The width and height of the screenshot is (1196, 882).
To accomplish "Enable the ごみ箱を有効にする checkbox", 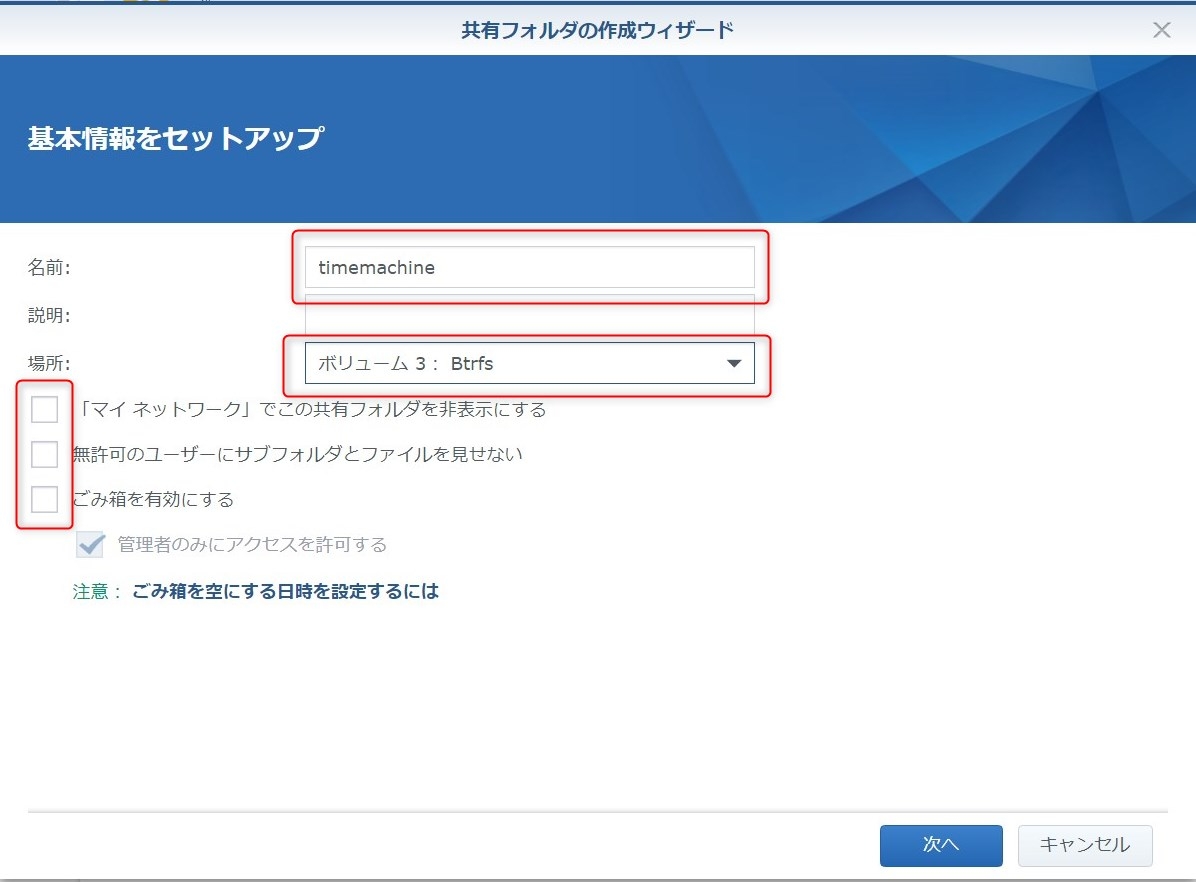I will coord(45,499).
